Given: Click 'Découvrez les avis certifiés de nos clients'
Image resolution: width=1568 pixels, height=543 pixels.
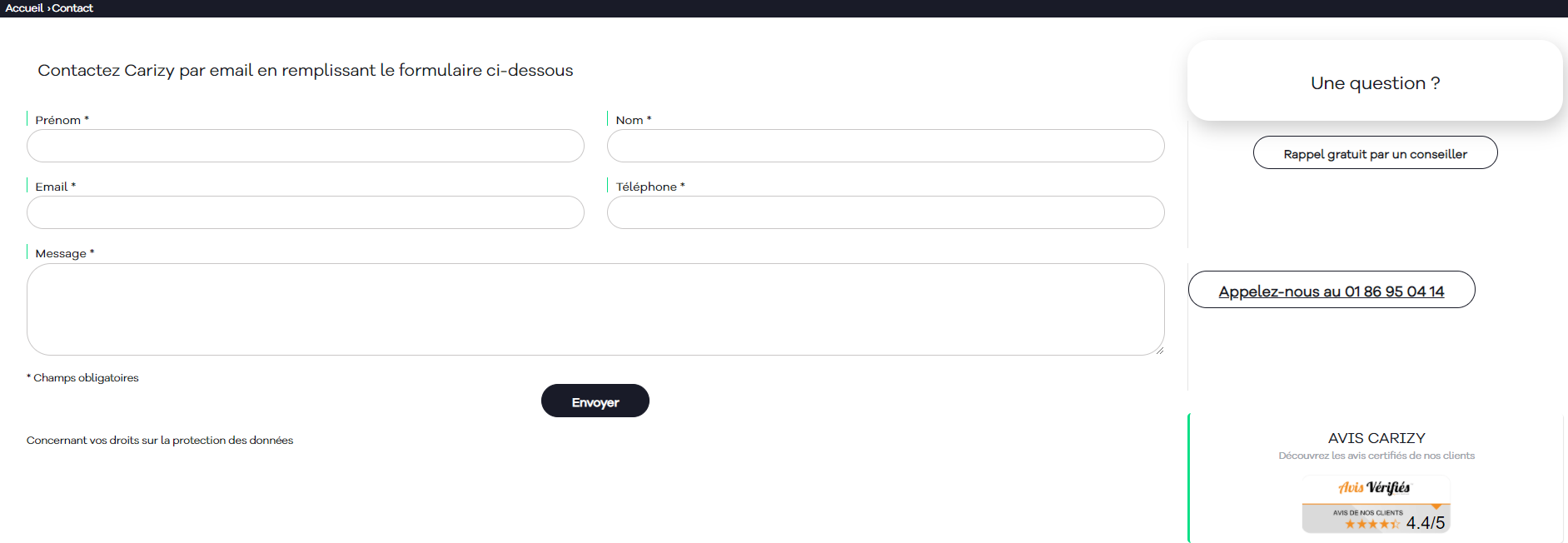Looking at the screenshot, I should click(x=1376, y=456).
